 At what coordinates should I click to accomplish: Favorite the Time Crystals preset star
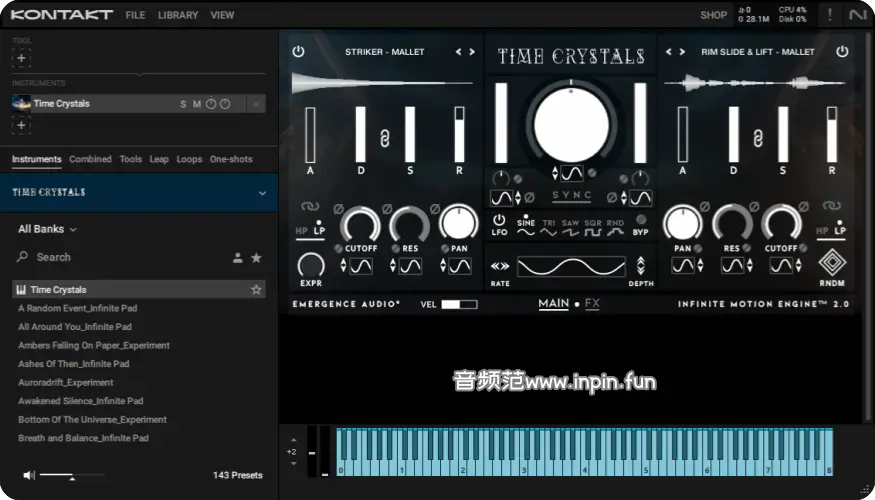[256, 290]
